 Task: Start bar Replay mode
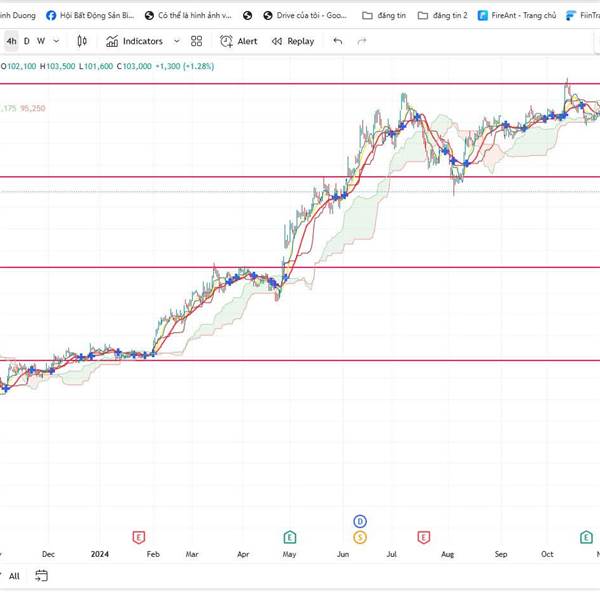click(x=293, y=41)
